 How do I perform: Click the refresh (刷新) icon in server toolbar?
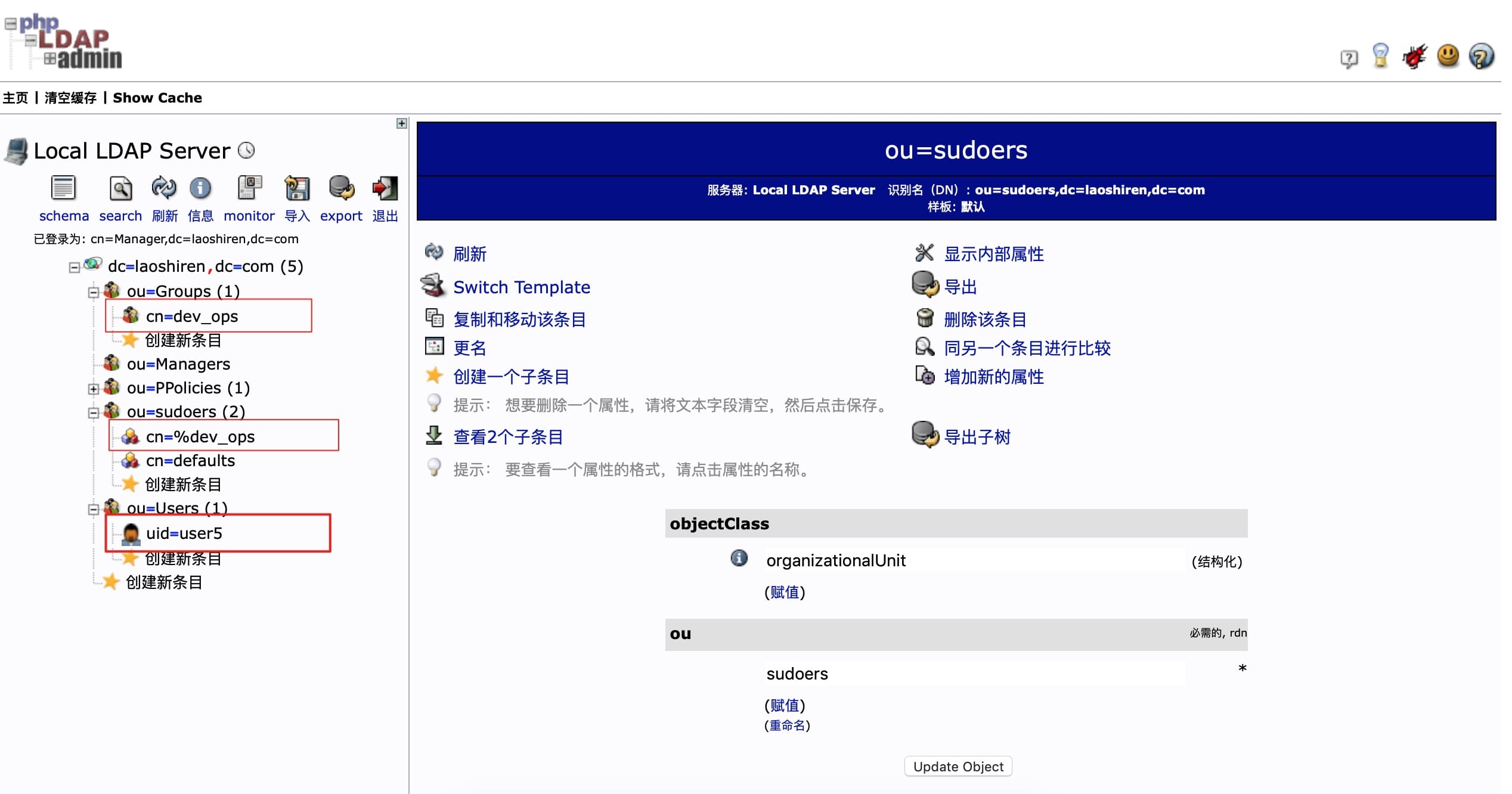[164, 188]
